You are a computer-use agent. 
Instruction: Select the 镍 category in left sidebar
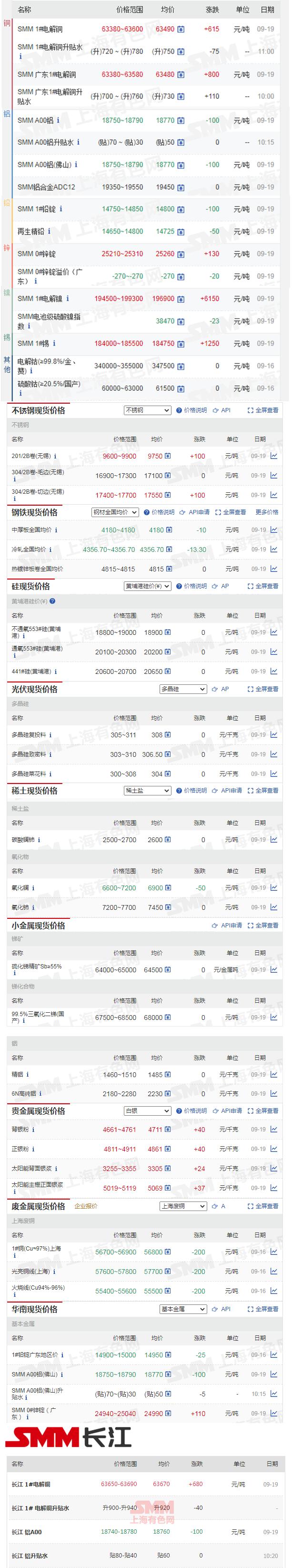point(7,293)
